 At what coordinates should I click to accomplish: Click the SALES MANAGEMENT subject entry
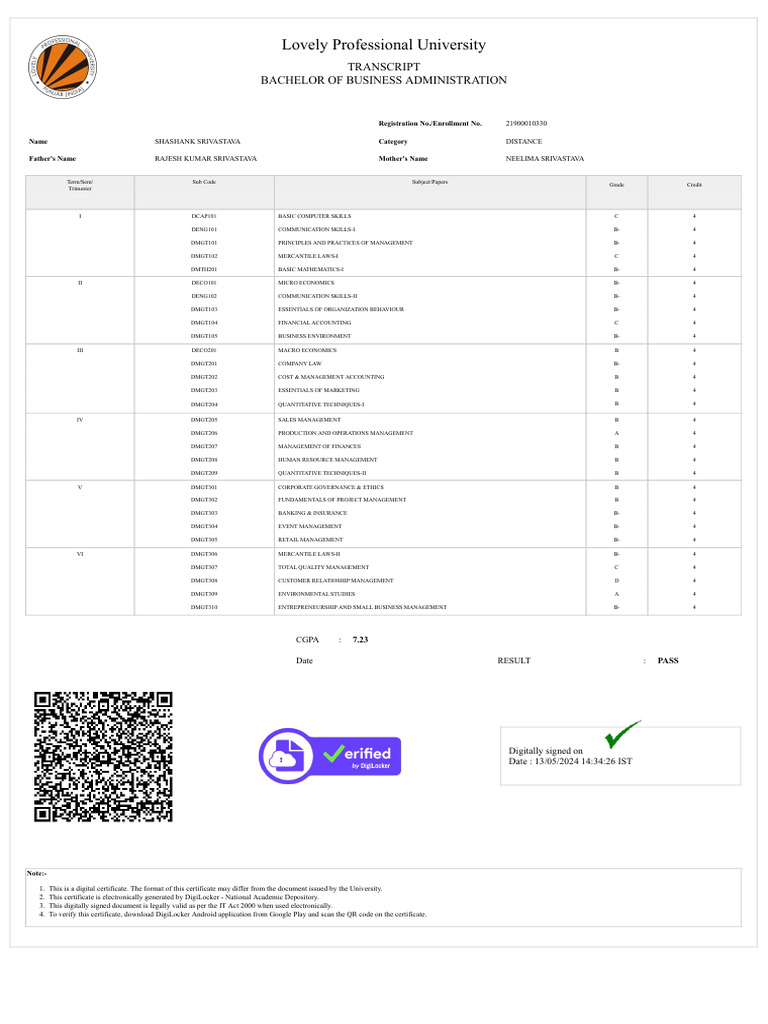tap(310, 420)
